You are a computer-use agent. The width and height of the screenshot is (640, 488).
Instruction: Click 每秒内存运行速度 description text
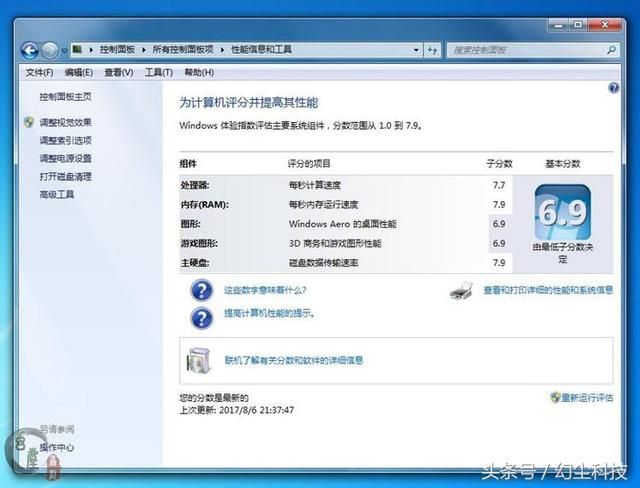pyautogui.click(x=323, y=204)
